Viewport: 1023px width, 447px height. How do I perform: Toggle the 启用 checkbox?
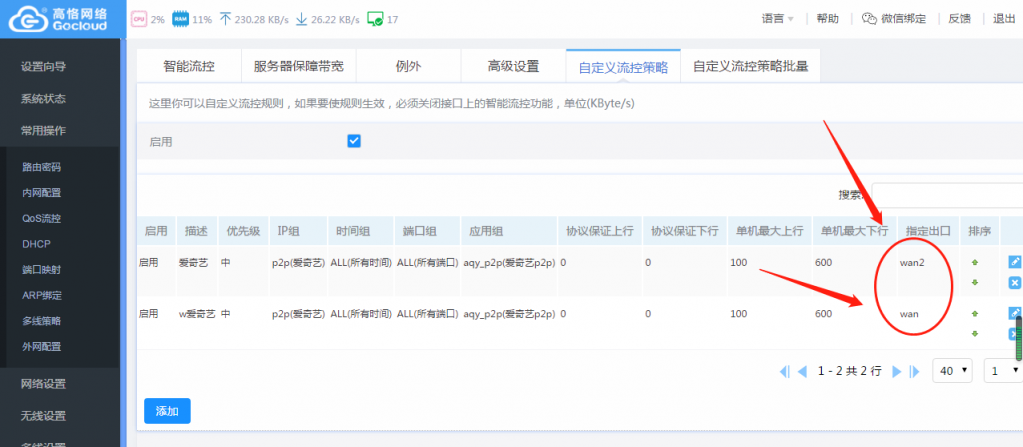click(353, 141)
